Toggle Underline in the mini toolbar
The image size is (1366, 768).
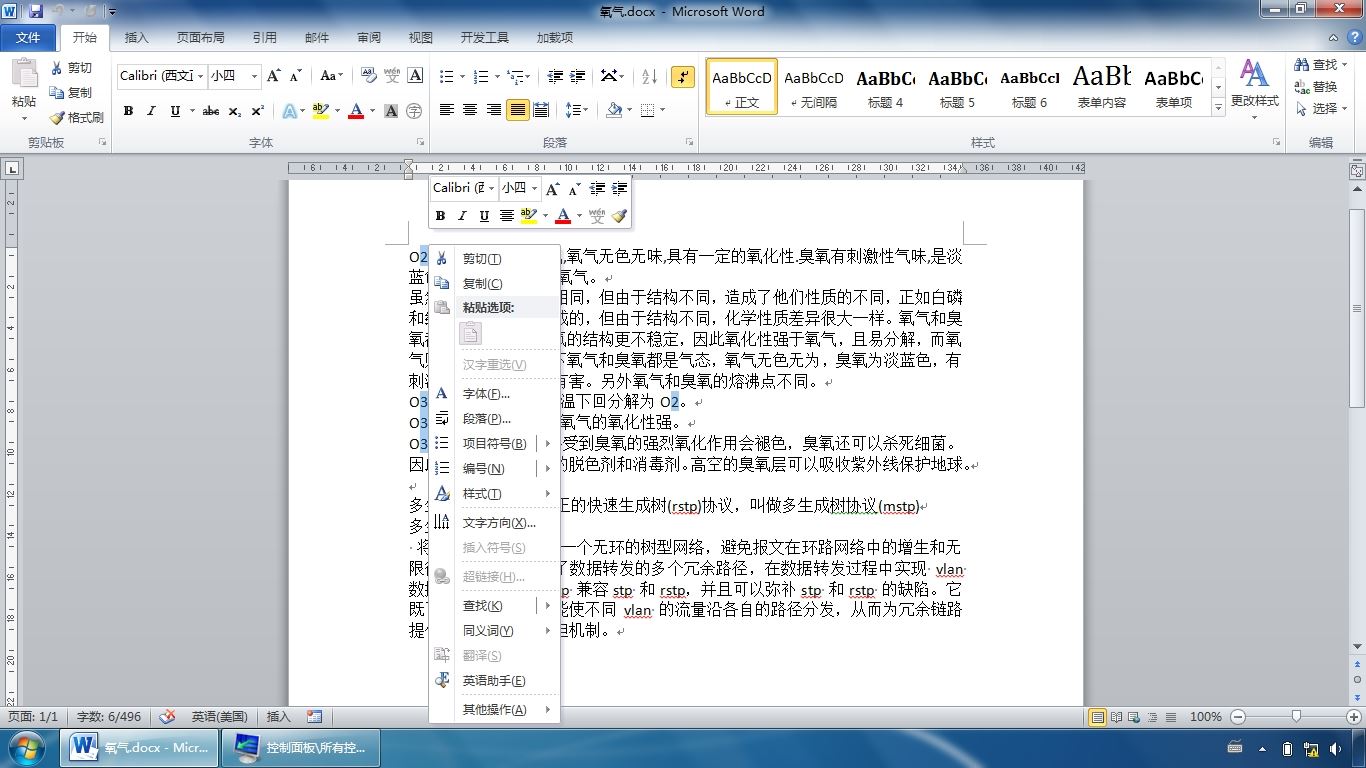coord(484,215)
